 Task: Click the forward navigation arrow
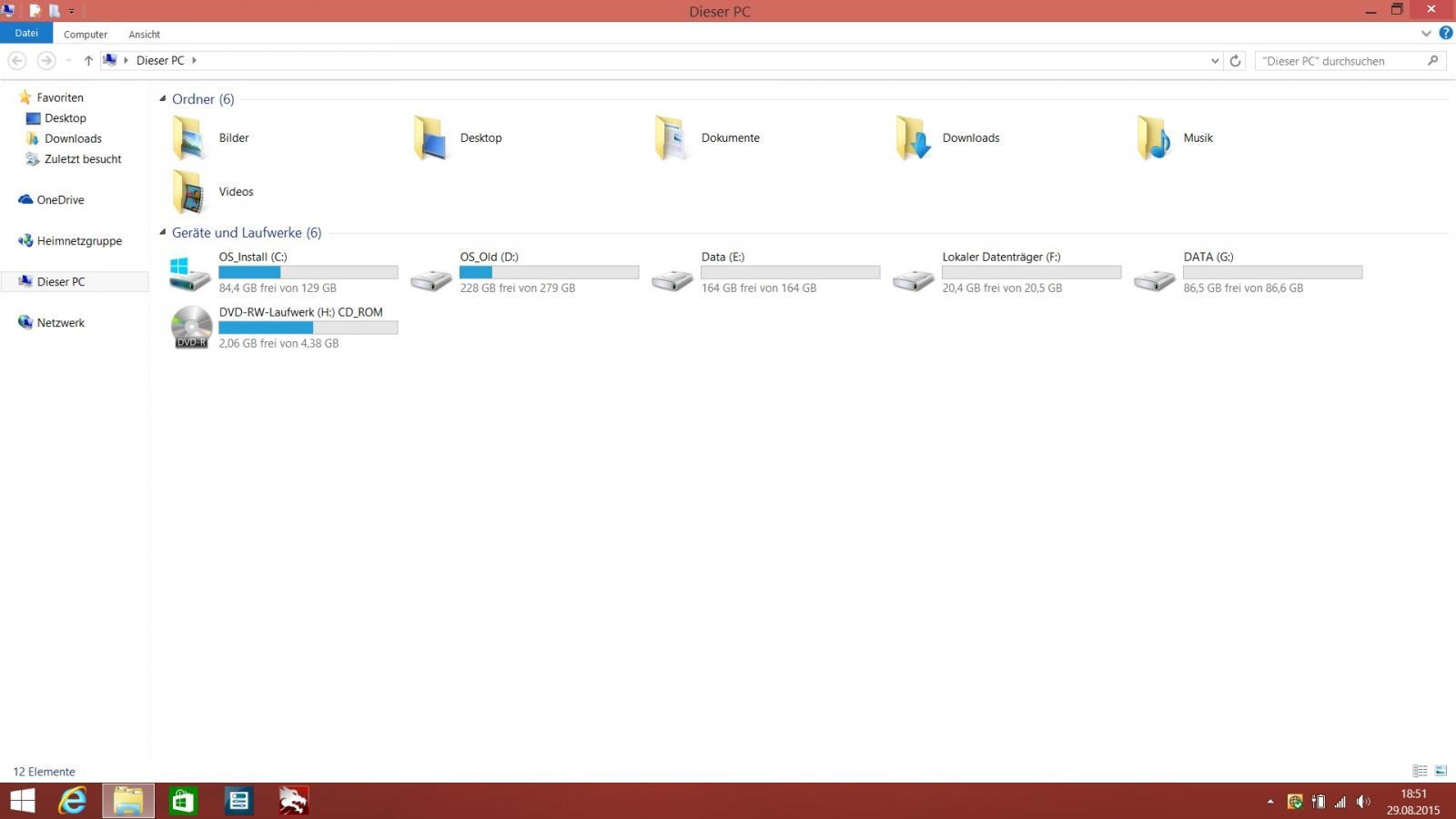pyautogui.click(x=46, y=60)
